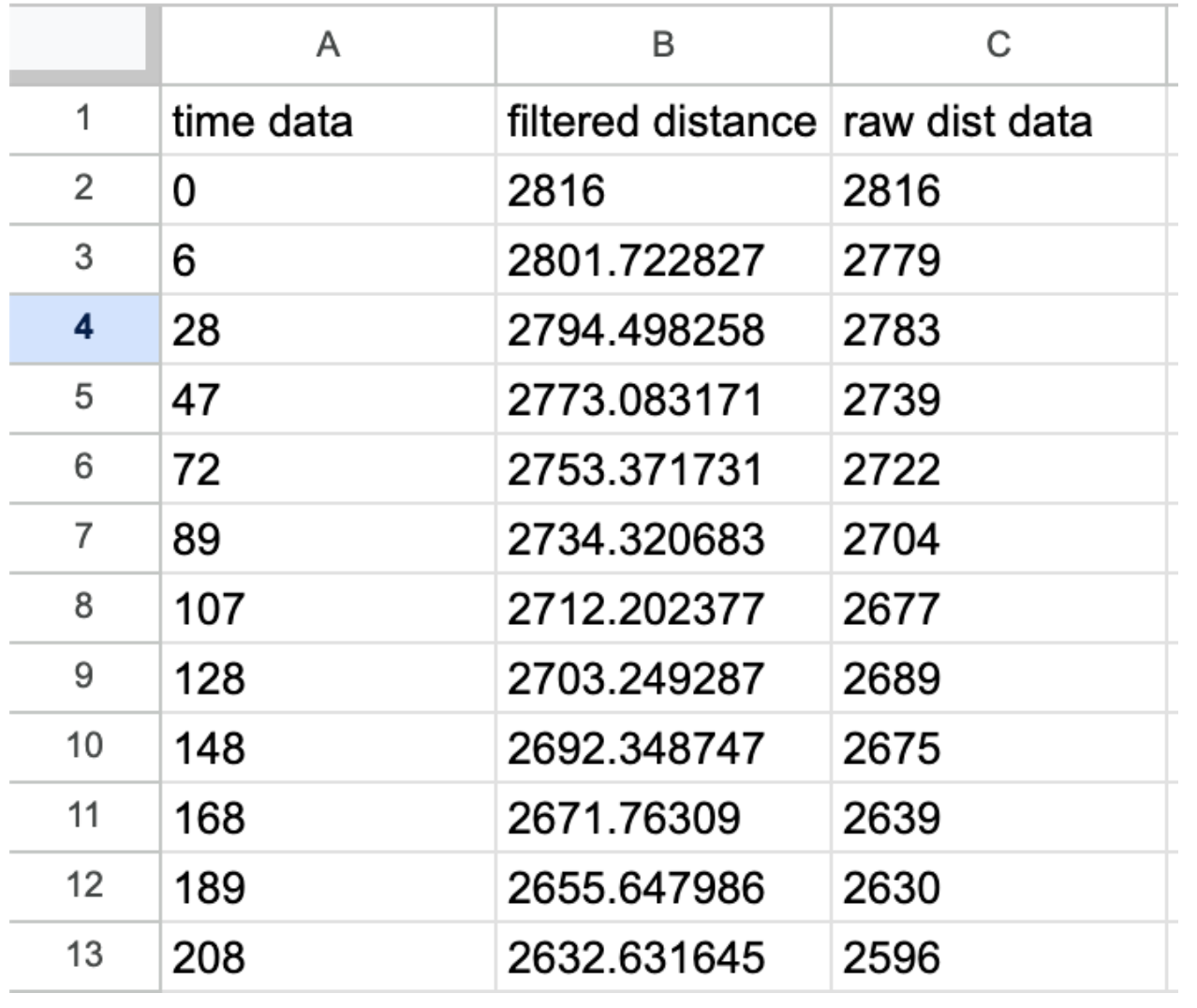Select column C header
Viewport: 1197px width, 1008px height.
[x=998, y=44]
